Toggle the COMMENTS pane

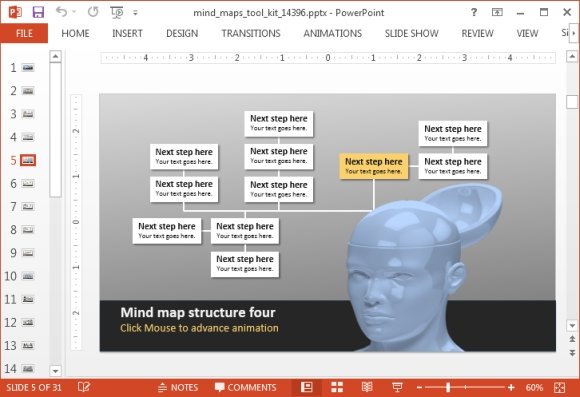coord(246,387)
